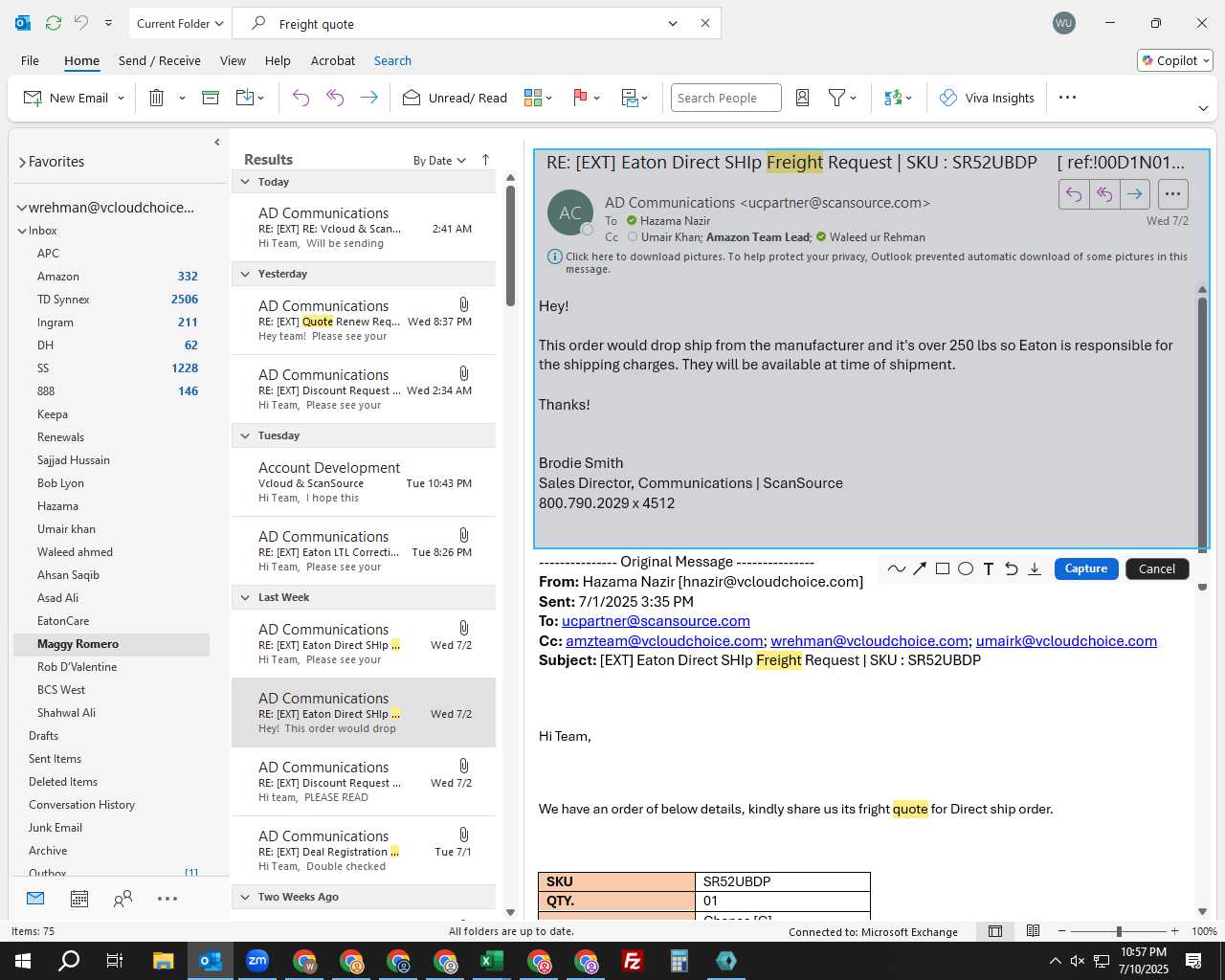This screenshot has width=1225, height=980.
Task: Collapse the Last Week message group
Action: [246, 597]
